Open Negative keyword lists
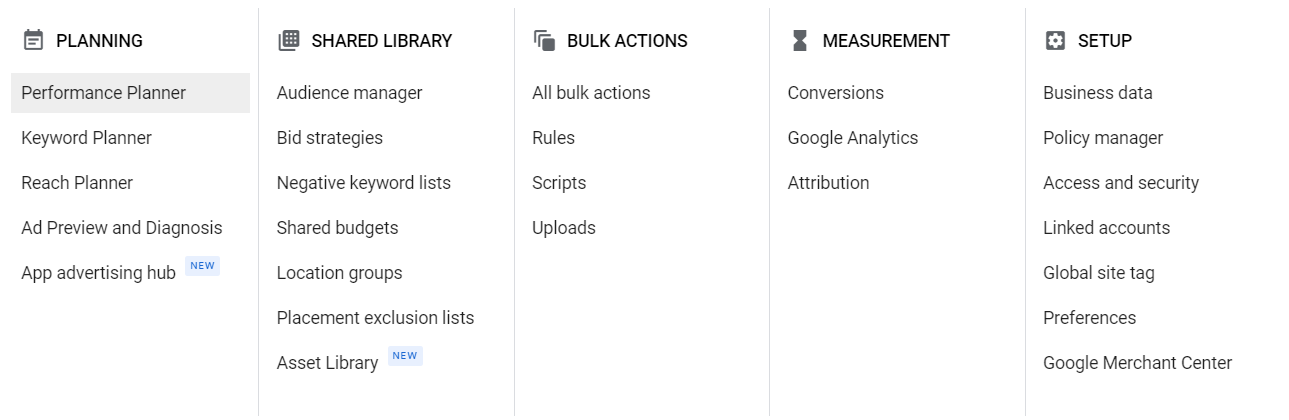This screenshot has height=420, width=1289. click(364, 183)
